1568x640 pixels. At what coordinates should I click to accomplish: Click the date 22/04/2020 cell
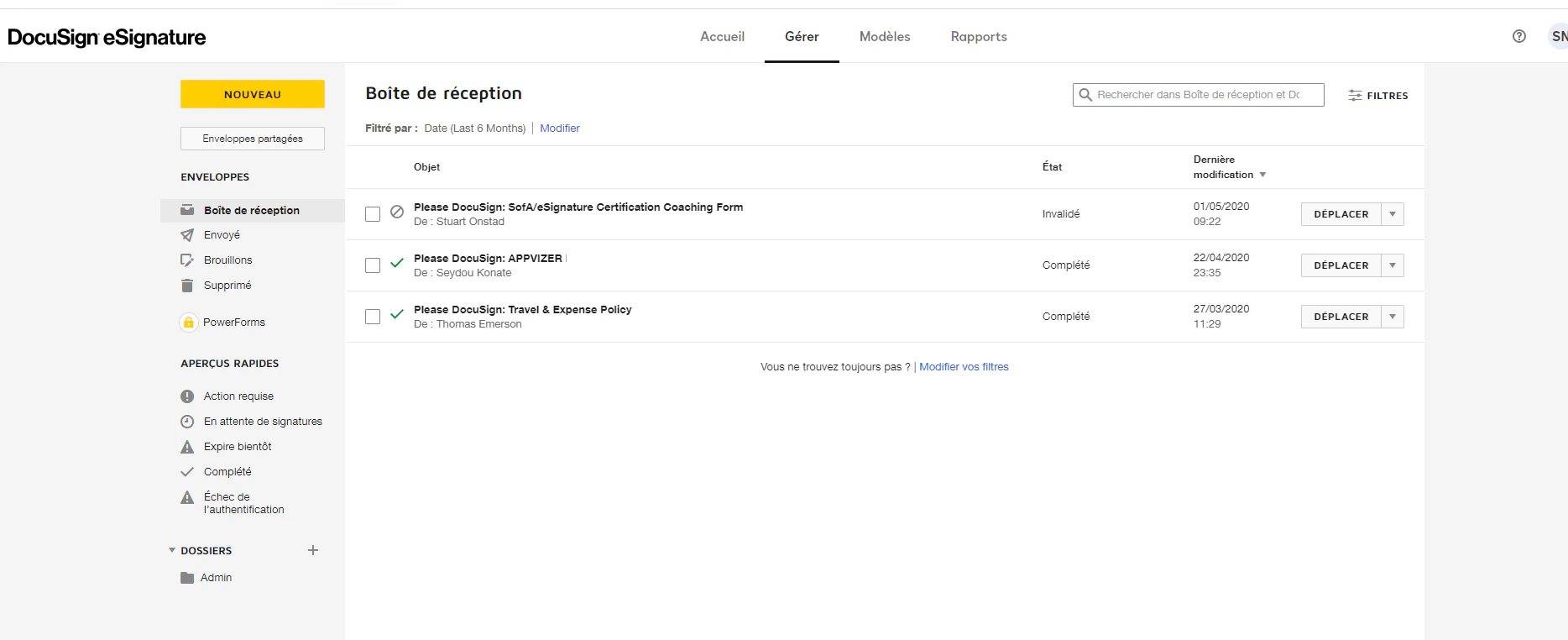1221,258
